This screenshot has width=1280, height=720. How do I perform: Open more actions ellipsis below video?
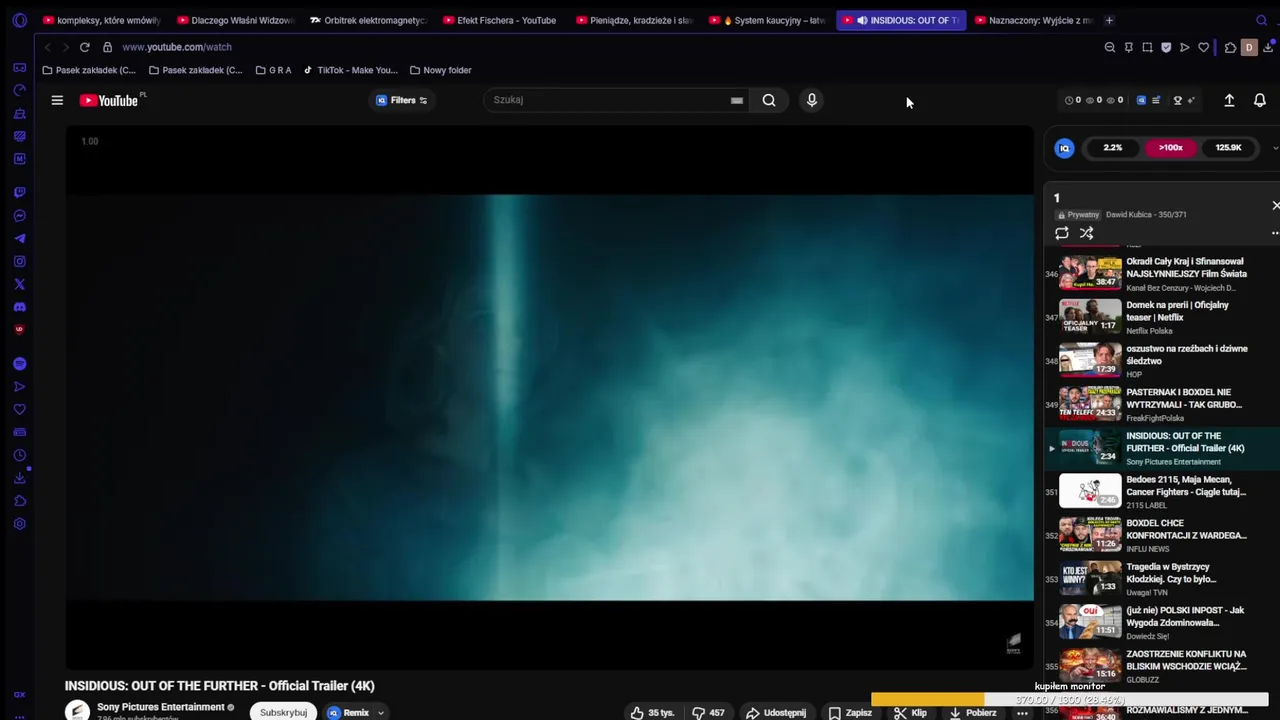pyautogui.click(x=1022, y=713)
